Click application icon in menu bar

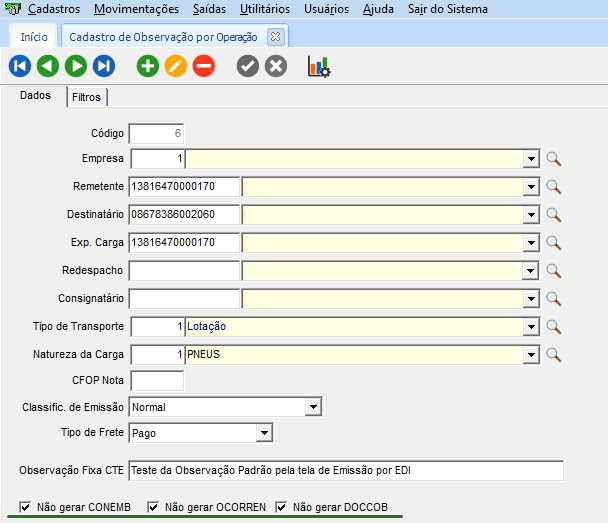coord(13,9)
